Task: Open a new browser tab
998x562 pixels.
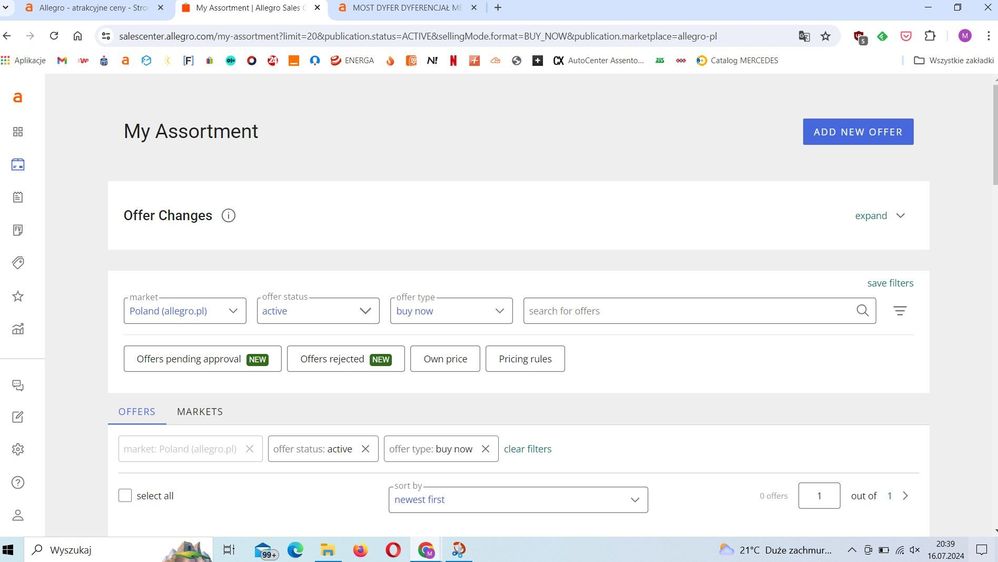Action: click(498, 8)
